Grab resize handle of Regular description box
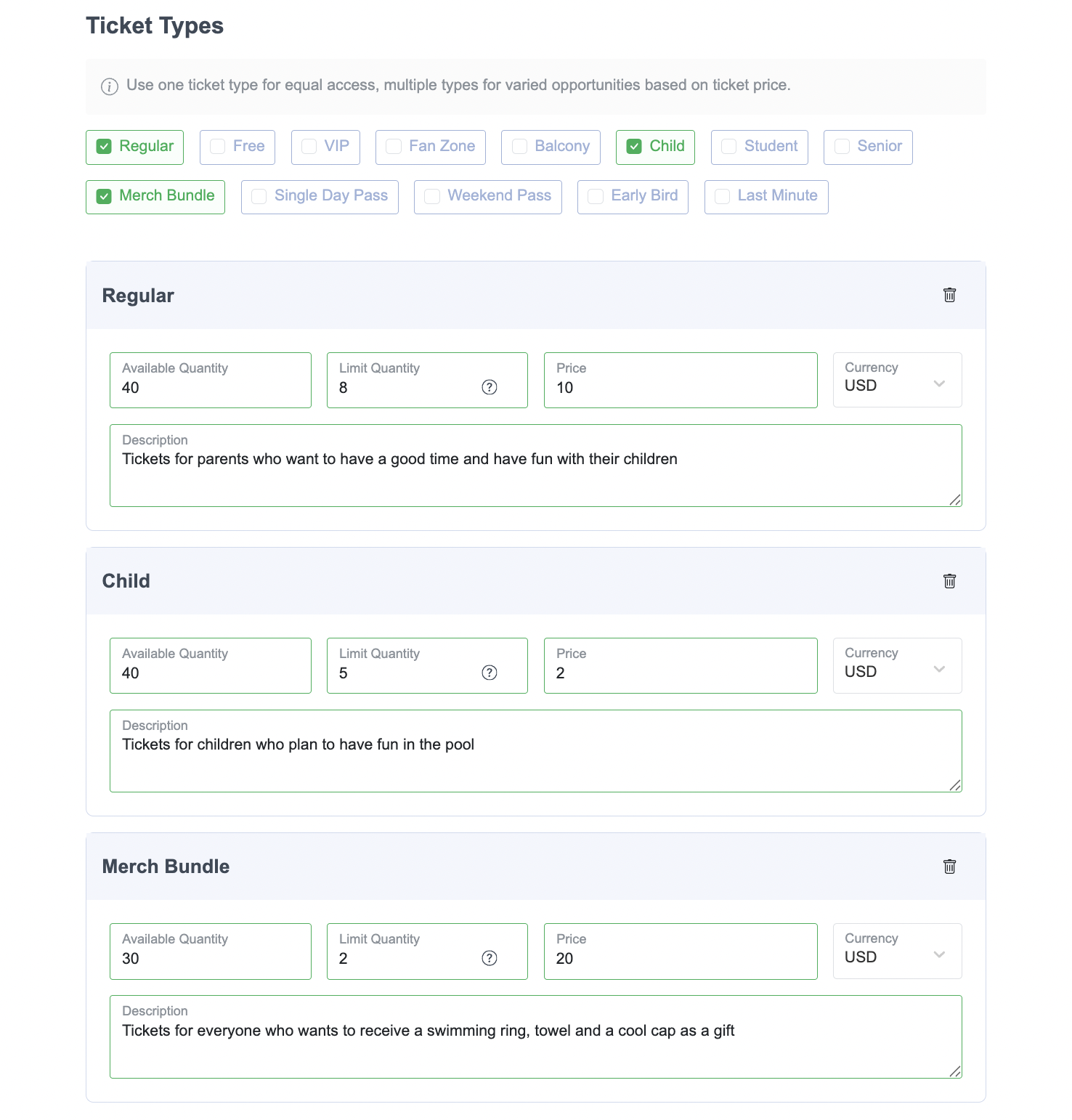Screen dimensions: 1072x1120 [x=955, y=500]
